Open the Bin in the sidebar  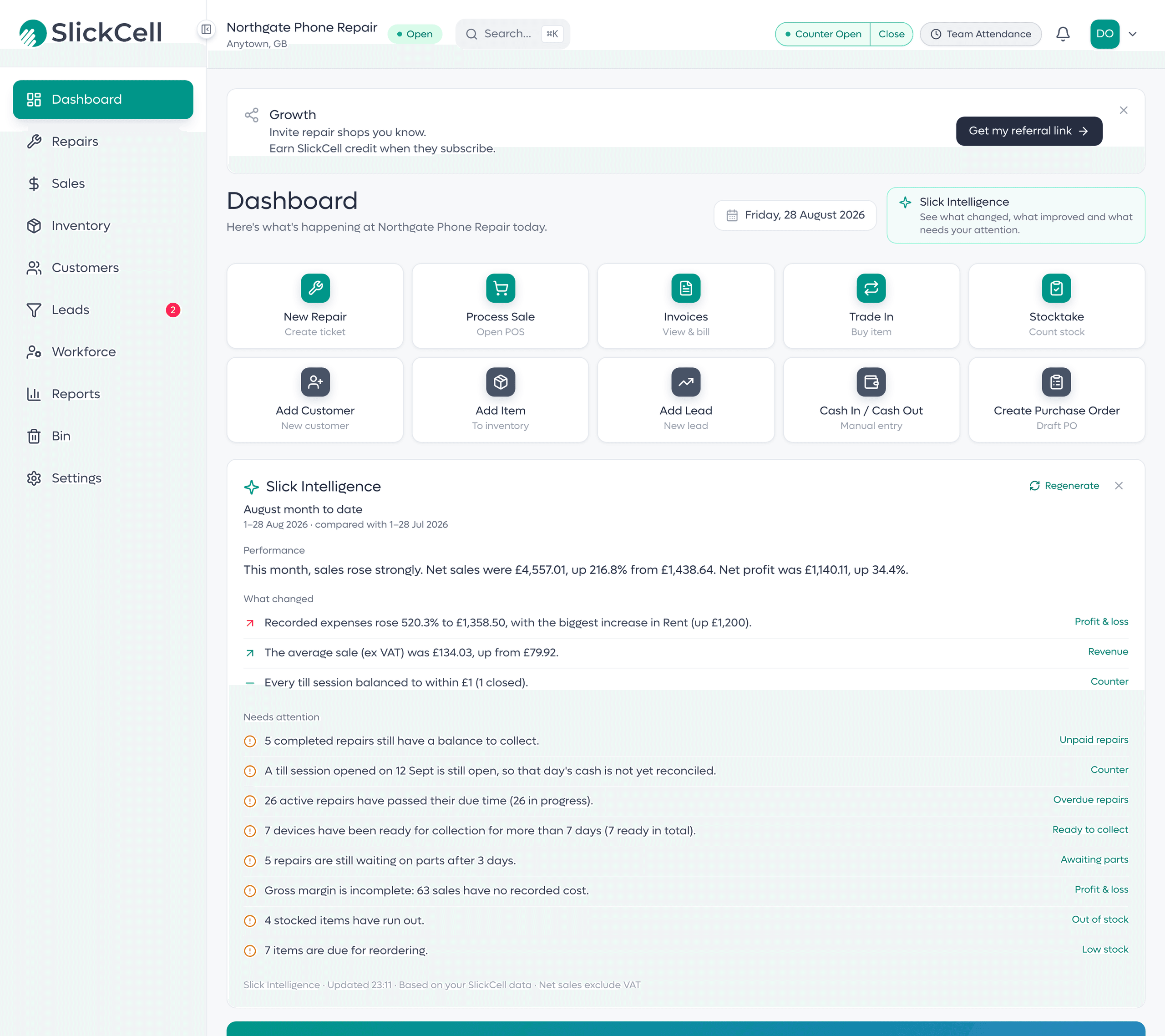[x=103, y=436]
